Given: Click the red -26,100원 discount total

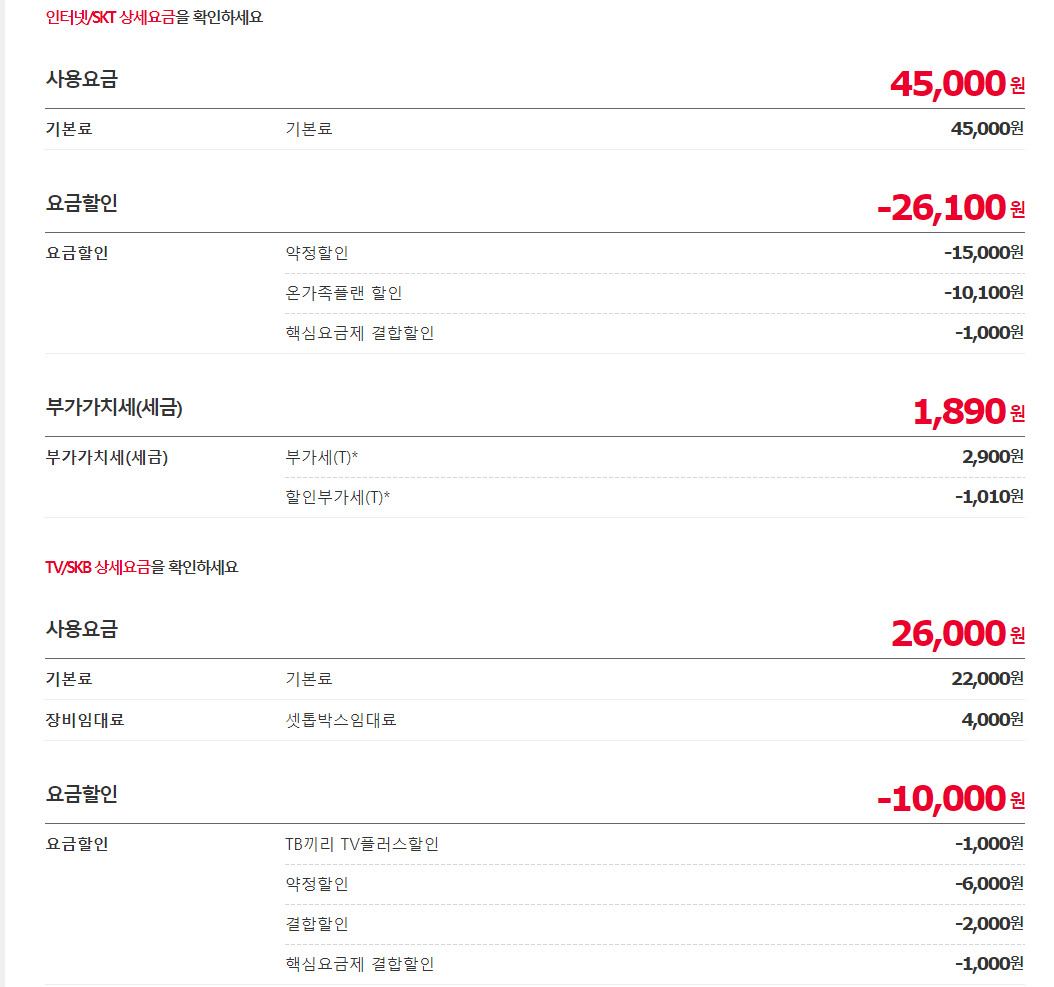Looking at the screenshot, I should coord(949,207).
